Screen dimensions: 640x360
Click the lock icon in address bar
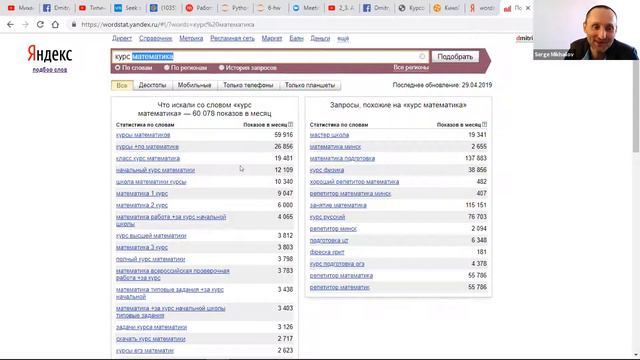74,24
